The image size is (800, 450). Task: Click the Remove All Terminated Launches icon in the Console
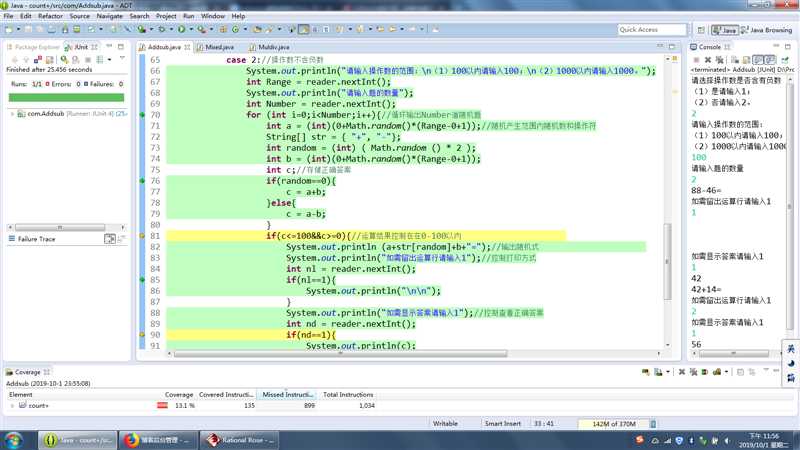[719, 60]
